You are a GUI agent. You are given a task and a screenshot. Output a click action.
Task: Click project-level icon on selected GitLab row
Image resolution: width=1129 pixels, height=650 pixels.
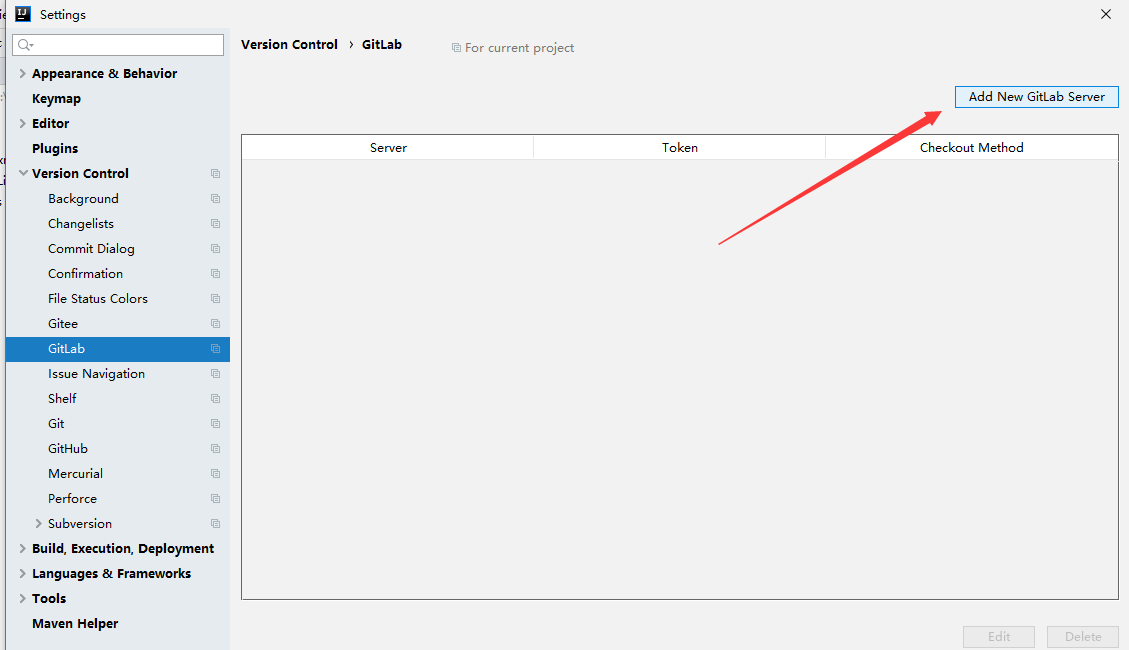215,348
